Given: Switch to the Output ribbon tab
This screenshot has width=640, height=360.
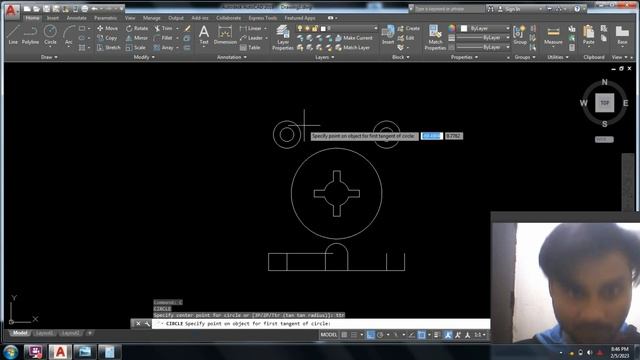Looking at the screenshot, I should [x=176, y=18].
